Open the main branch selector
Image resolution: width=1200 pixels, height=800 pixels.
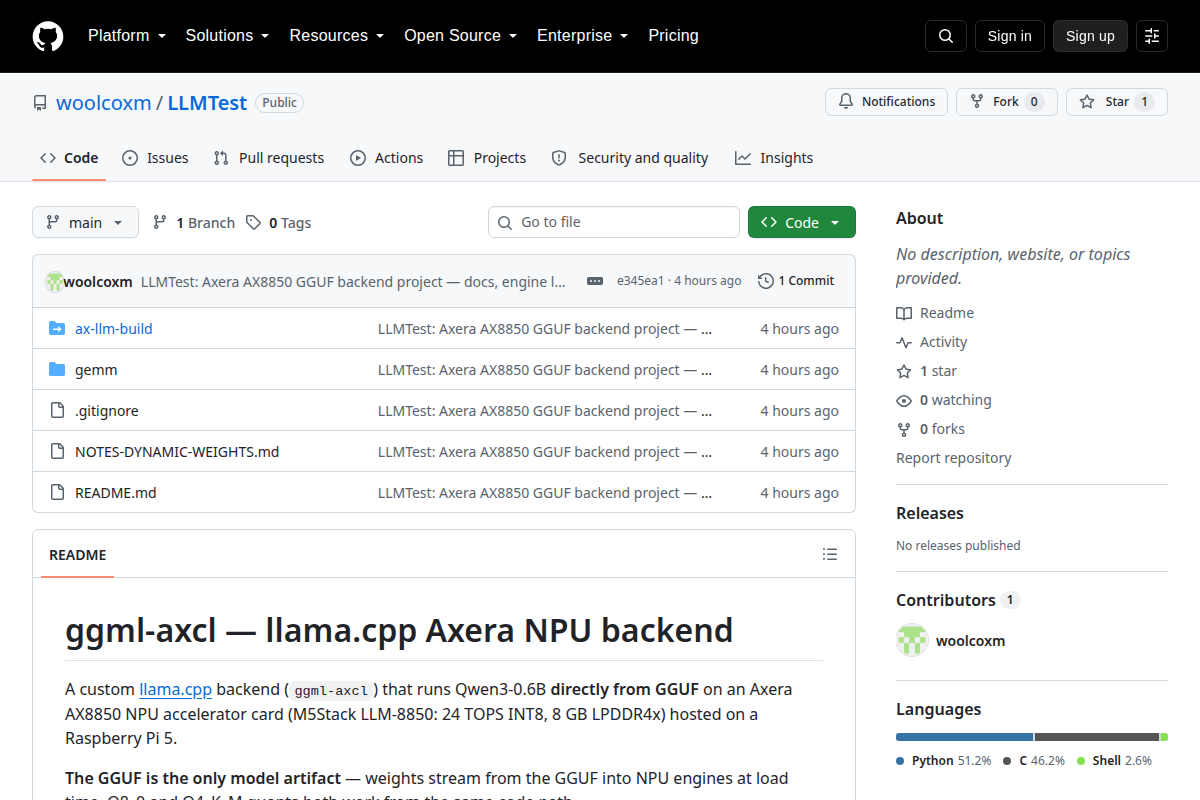[85, 222]
